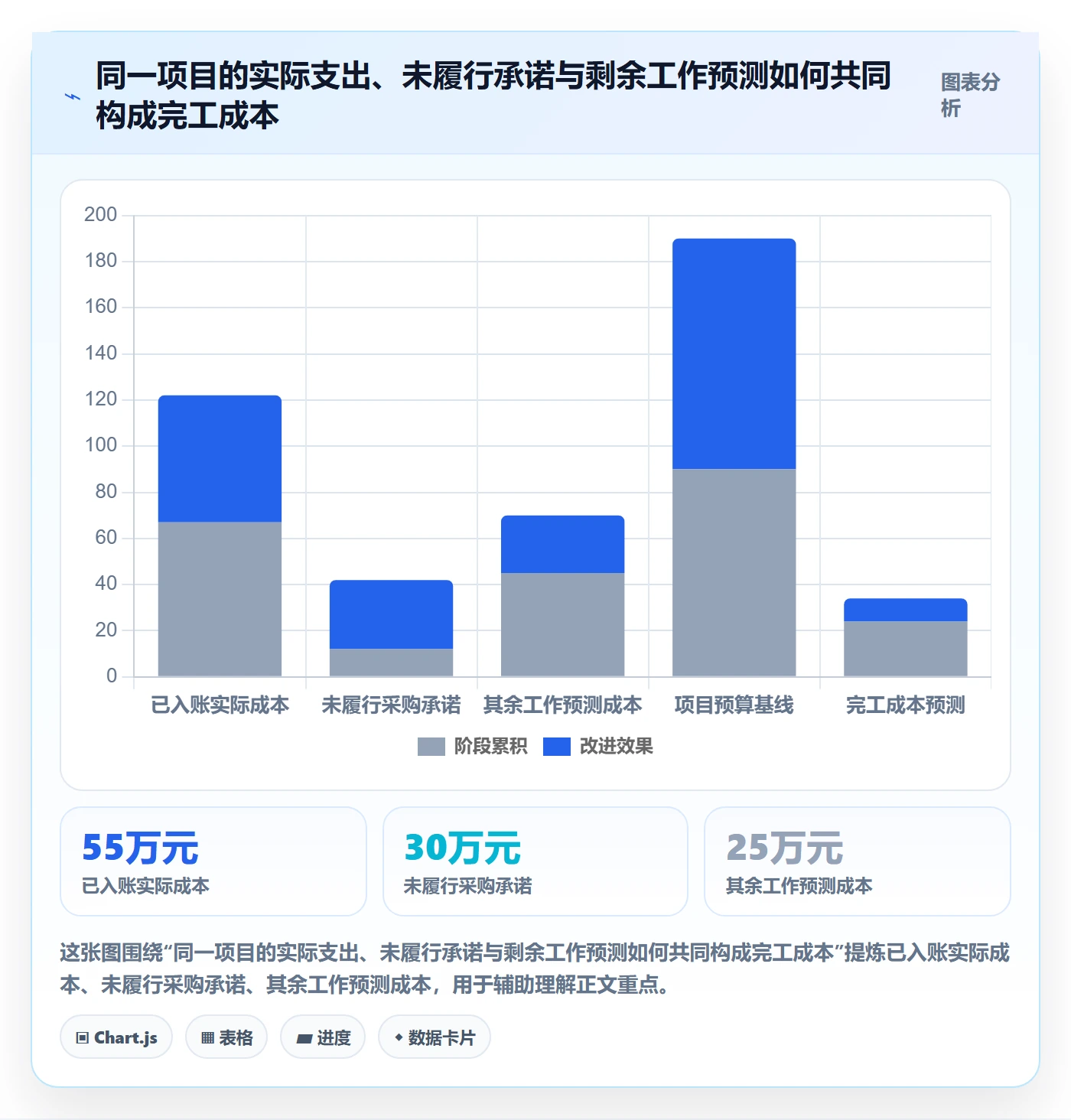Click blue segment of 项目预算基线 bar
The height and width of the screenshot is (1120, 1071).
(x=734, y=353)
